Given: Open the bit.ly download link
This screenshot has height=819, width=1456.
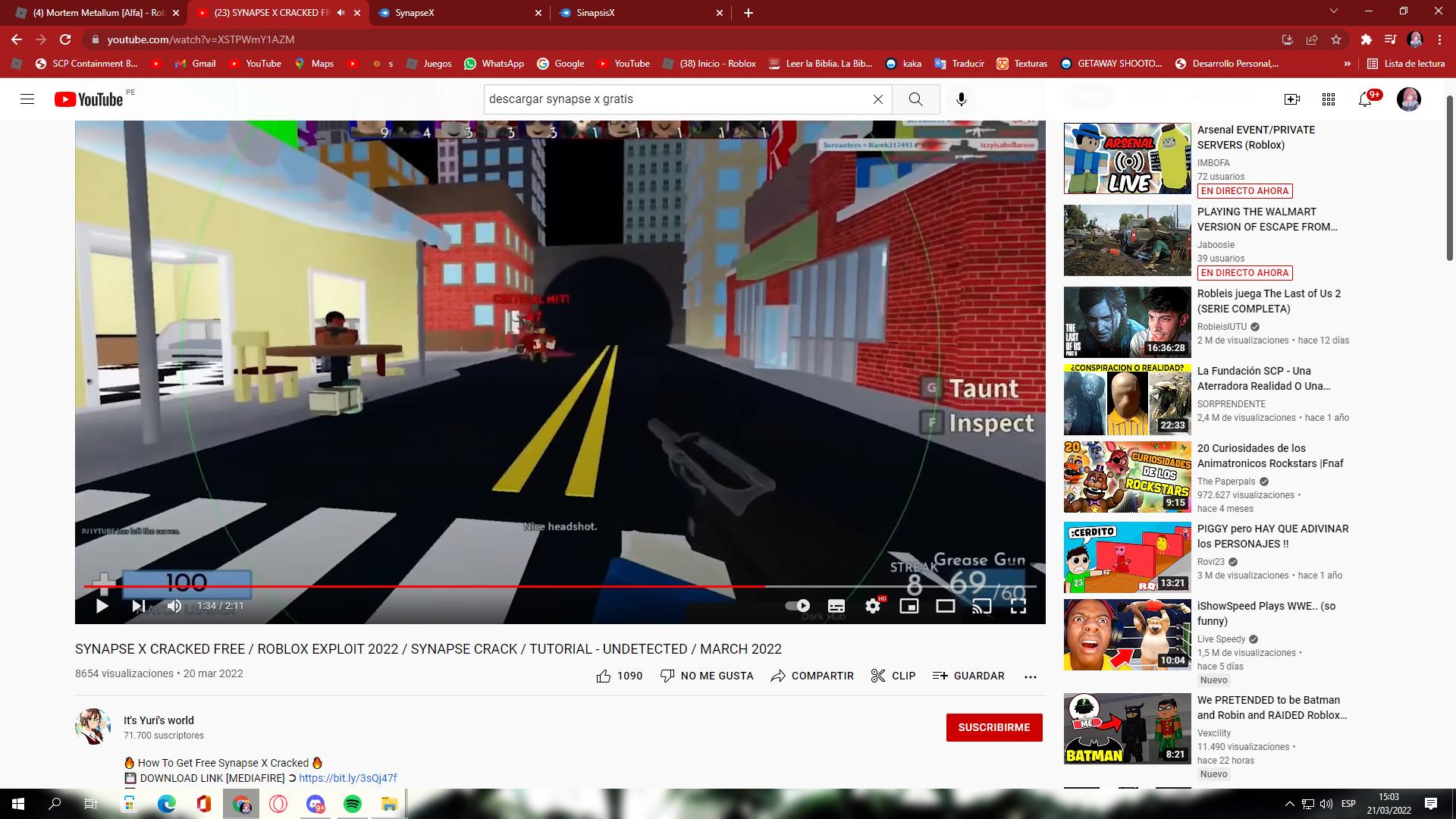Looking at the screenshot, I should click(347, 778).
